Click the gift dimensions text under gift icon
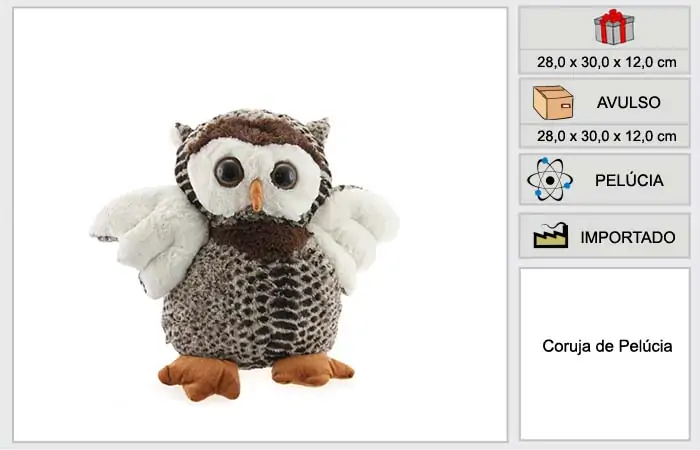This screenshot has height=450, width=700. (606, 62)
